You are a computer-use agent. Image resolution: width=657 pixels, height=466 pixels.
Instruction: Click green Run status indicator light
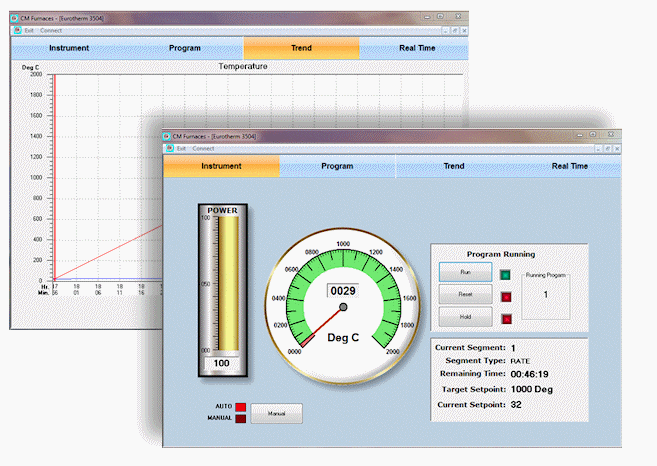(506, 275)
